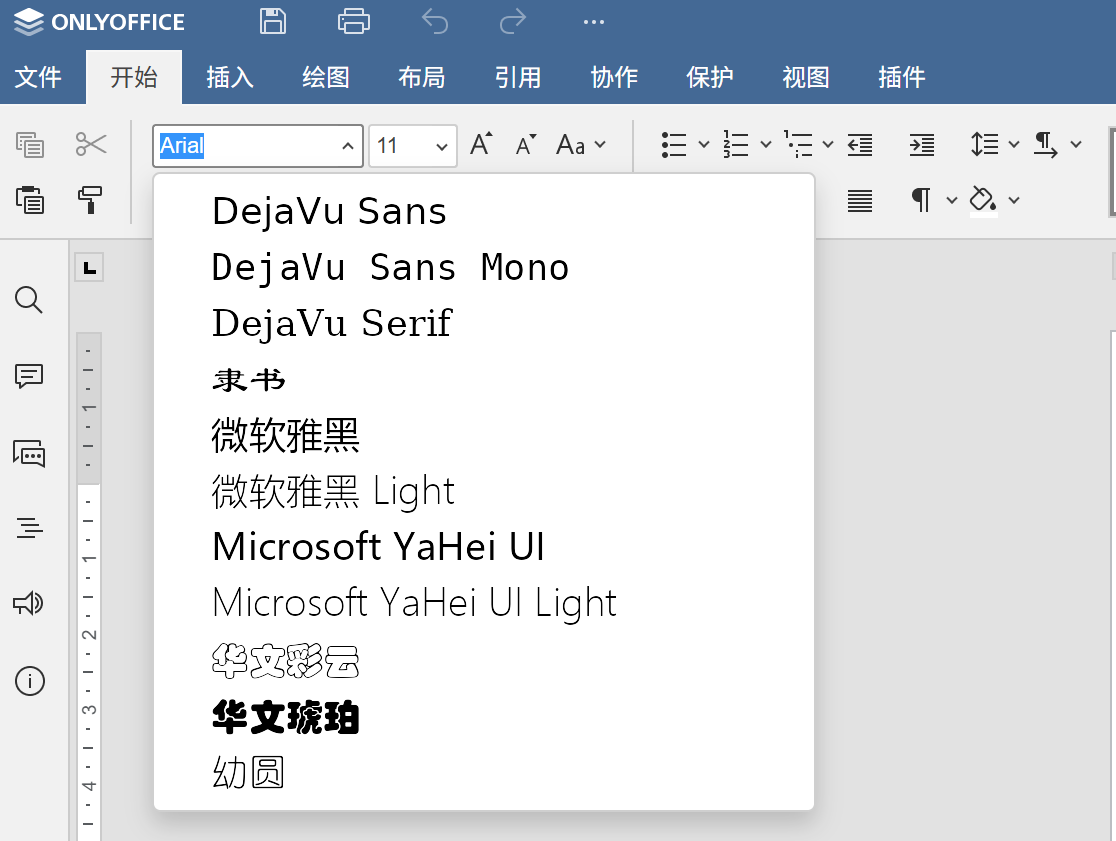Open the change case Aa dropdown
This screenshot has width=1116, height=841.
581,145
